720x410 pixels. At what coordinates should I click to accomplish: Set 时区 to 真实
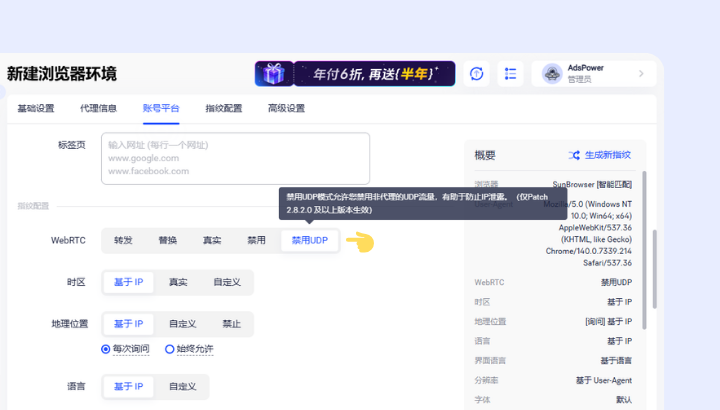[x=178, y=282]
